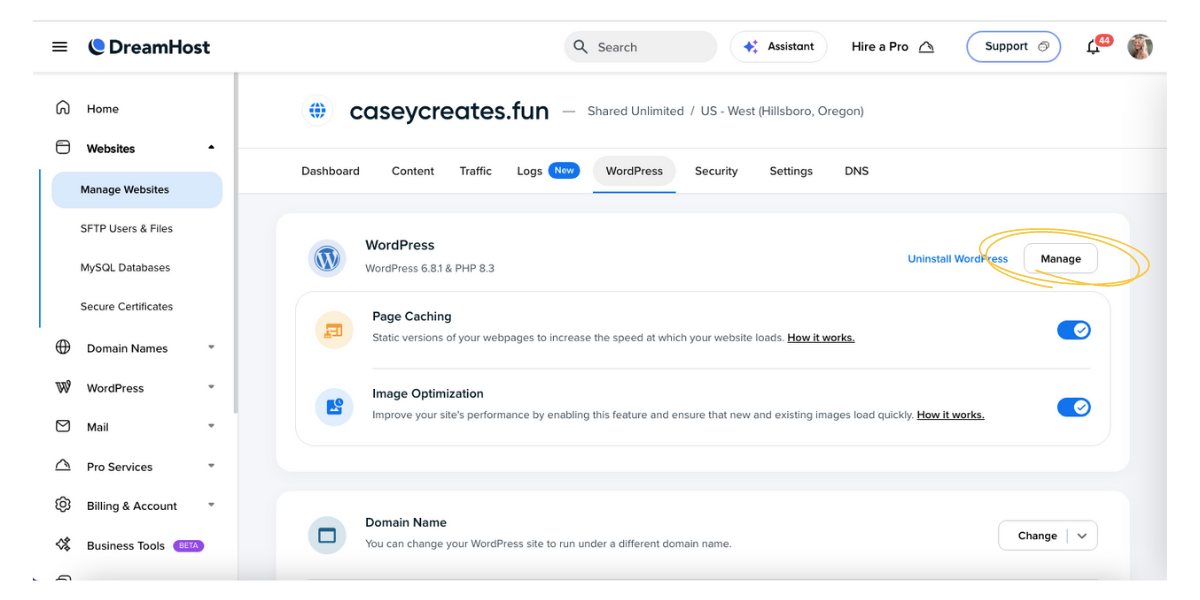Open the dropdown arrow next to Change
1200x600 pixels.
[x=1082, y=536]
